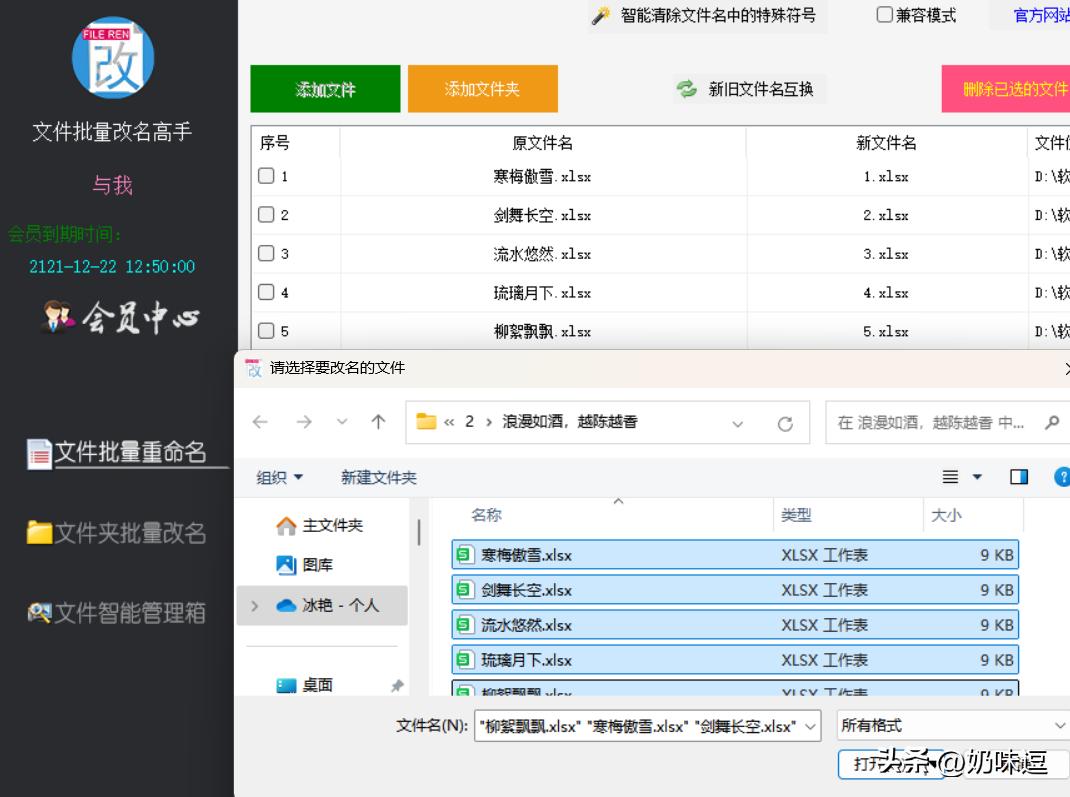1070x797 pixels.
Task: Open 会员中心 member center
Action: coord(120,319)
